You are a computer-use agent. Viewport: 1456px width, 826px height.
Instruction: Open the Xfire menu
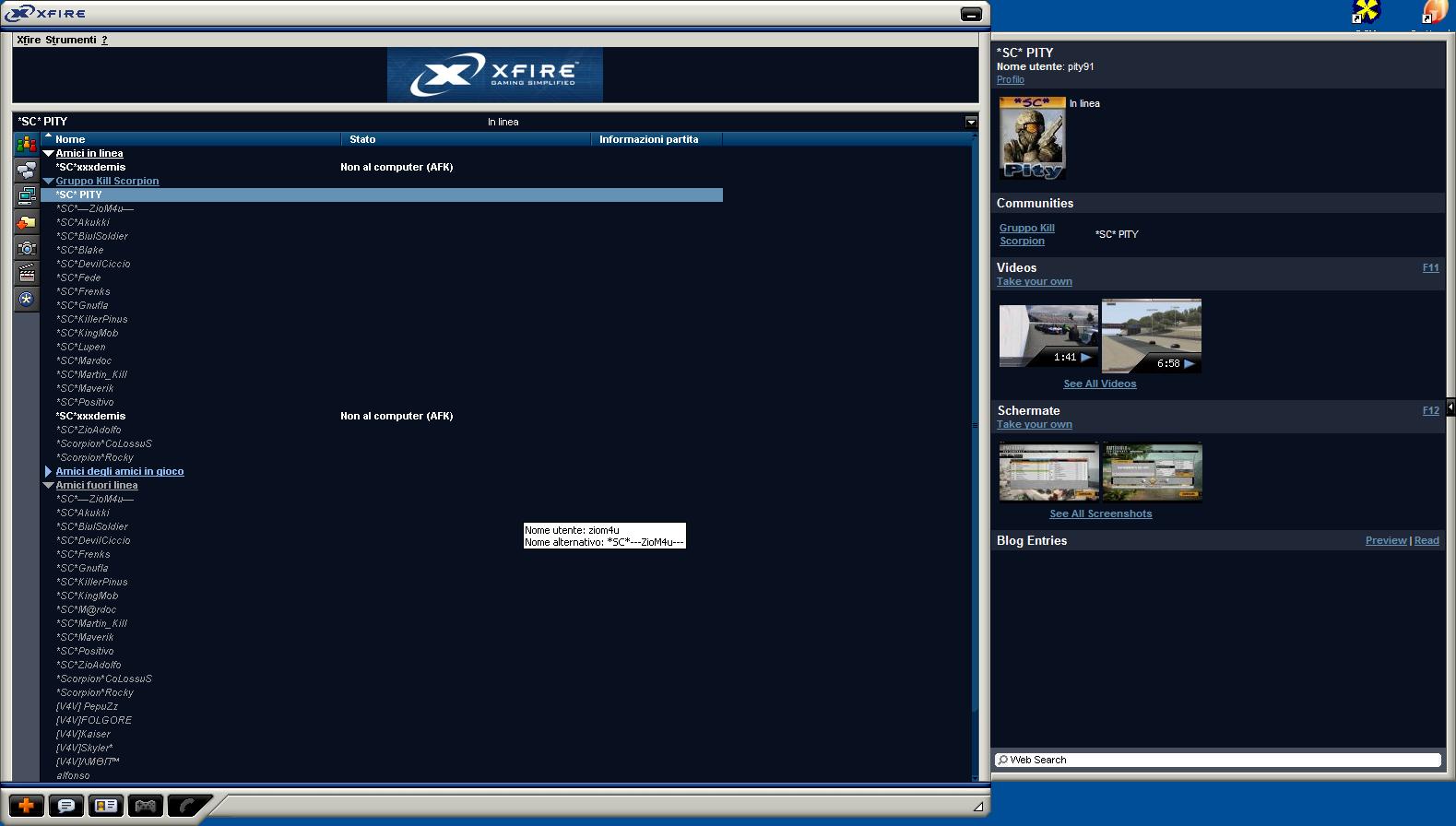29,40
